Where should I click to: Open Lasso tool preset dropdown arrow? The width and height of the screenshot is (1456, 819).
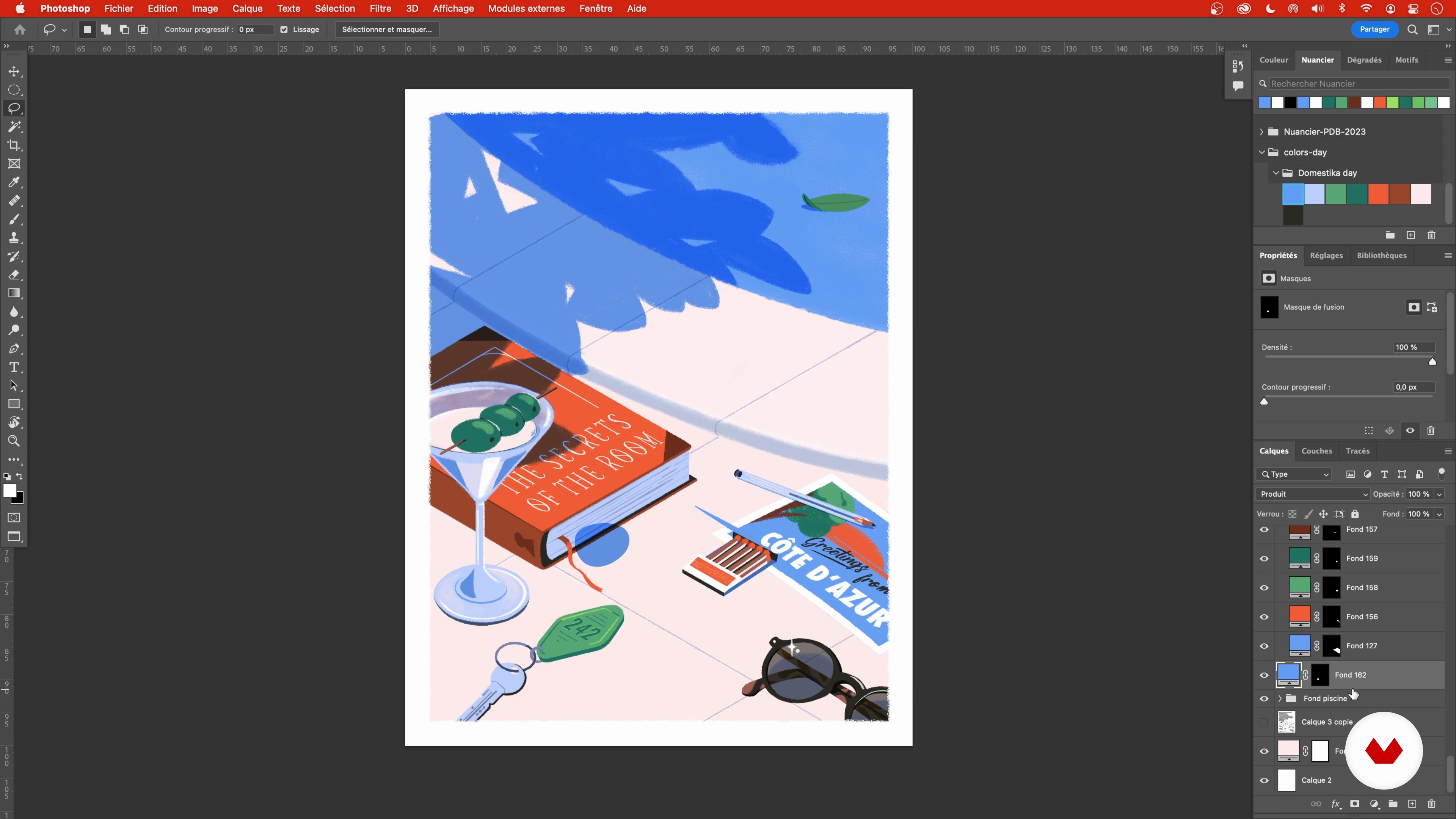64,30
